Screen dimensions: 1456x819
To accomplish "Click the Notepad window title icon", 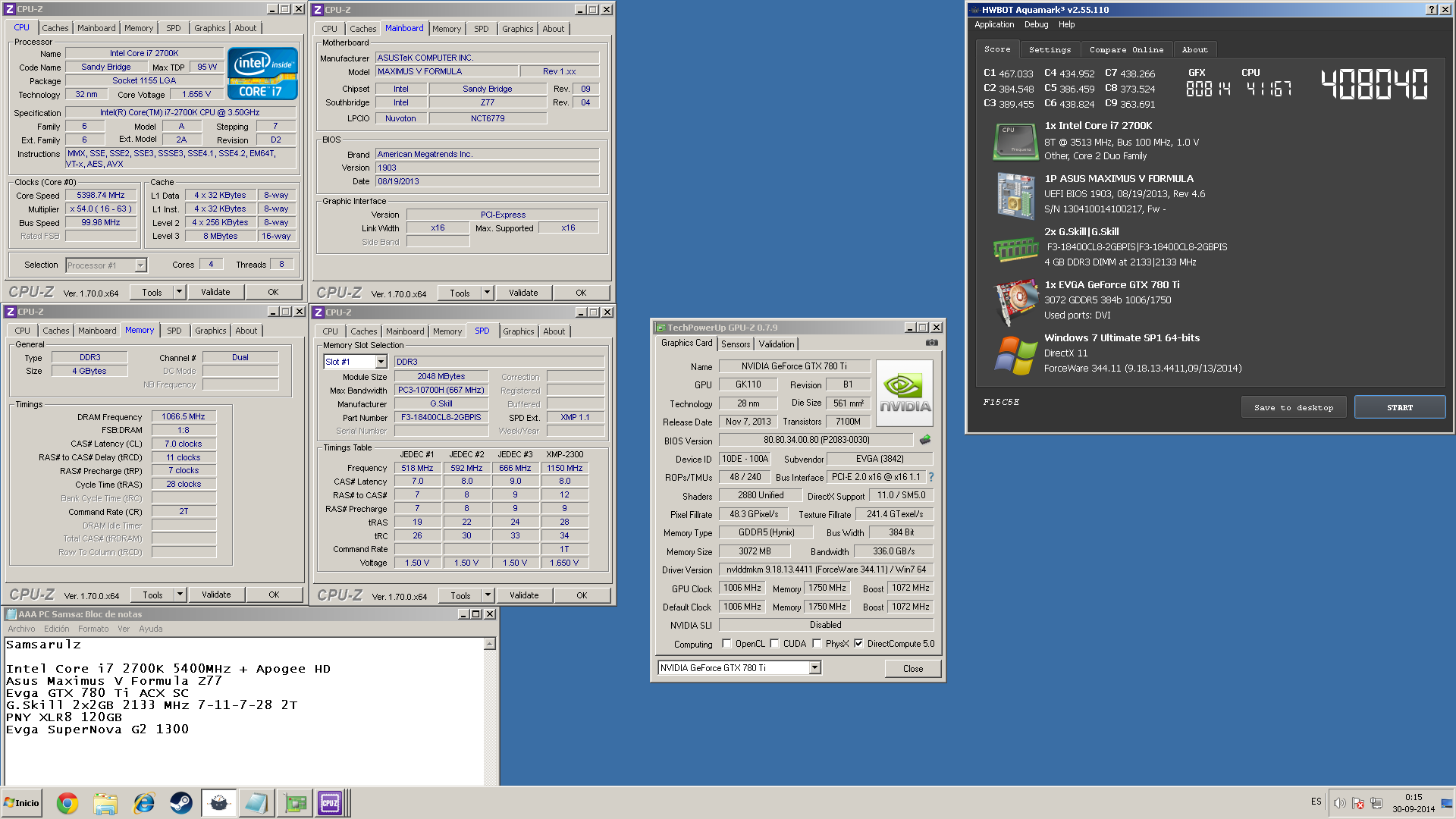I will click(x=11, y=614).
